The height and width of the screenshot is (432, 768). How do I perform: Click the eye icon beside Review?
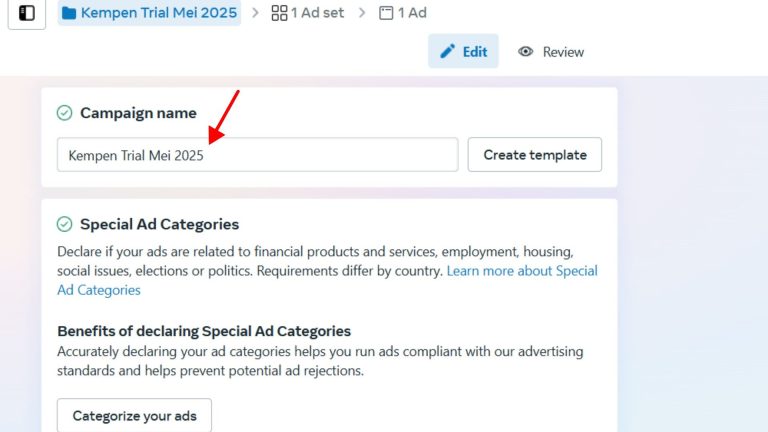[526, 52]
